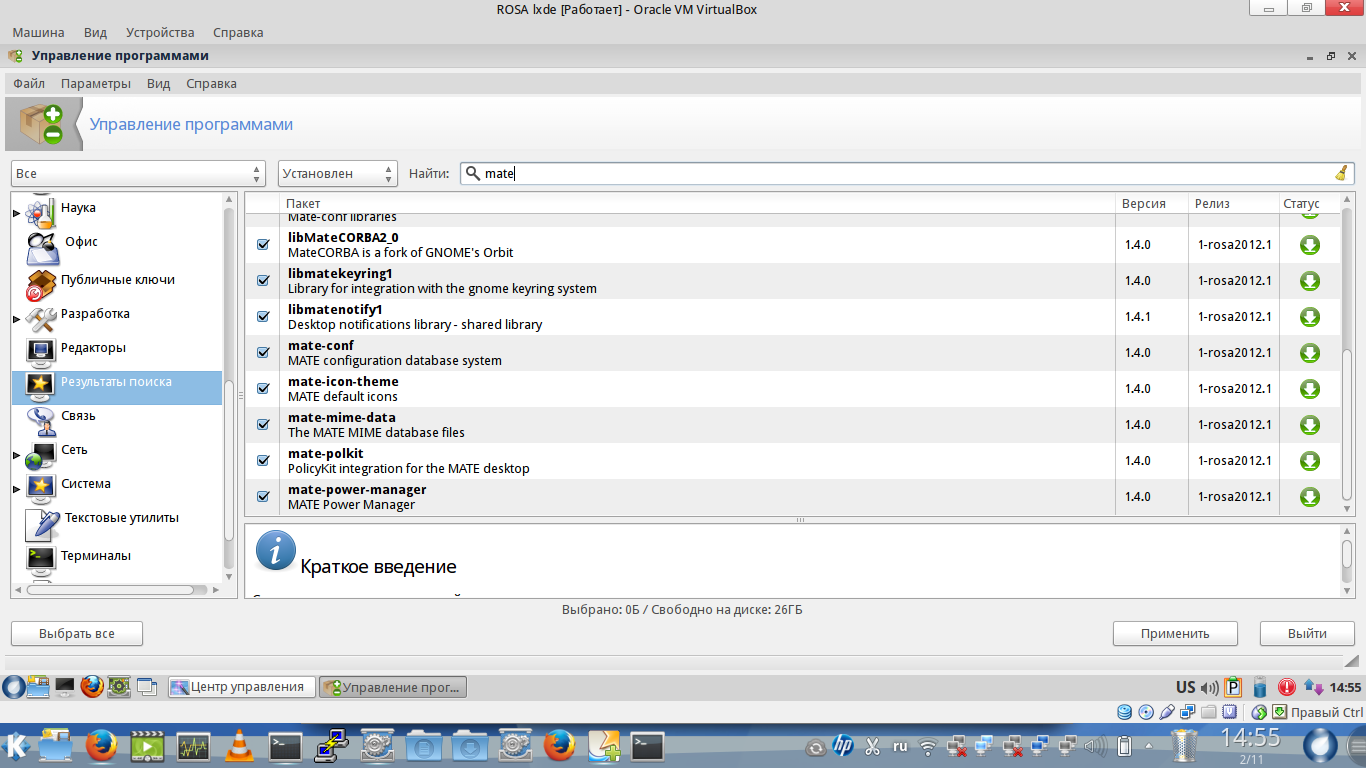Uncheck the mate-polkit package checkbox
Image resolution: width=1366 pixels, height=768 pixels.
(264, 461)
